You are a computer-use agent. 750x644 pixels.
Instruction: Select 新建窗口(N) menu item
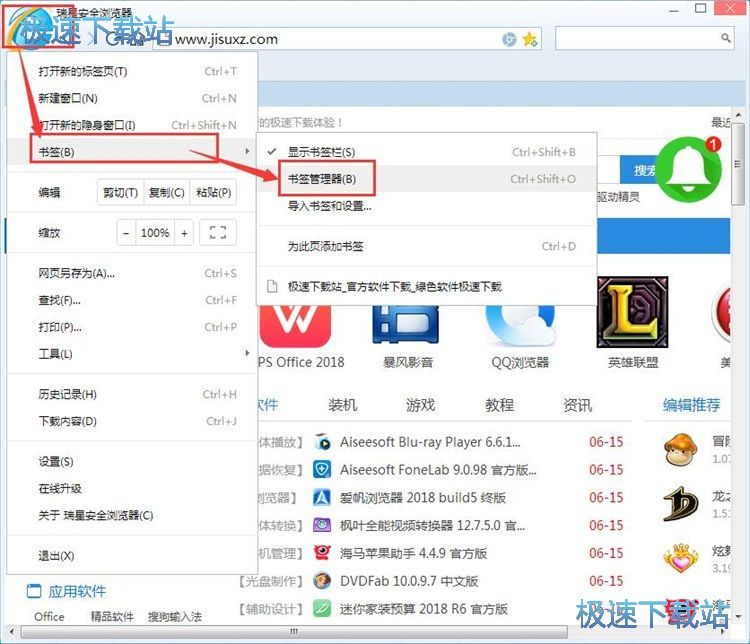point(132,98)
